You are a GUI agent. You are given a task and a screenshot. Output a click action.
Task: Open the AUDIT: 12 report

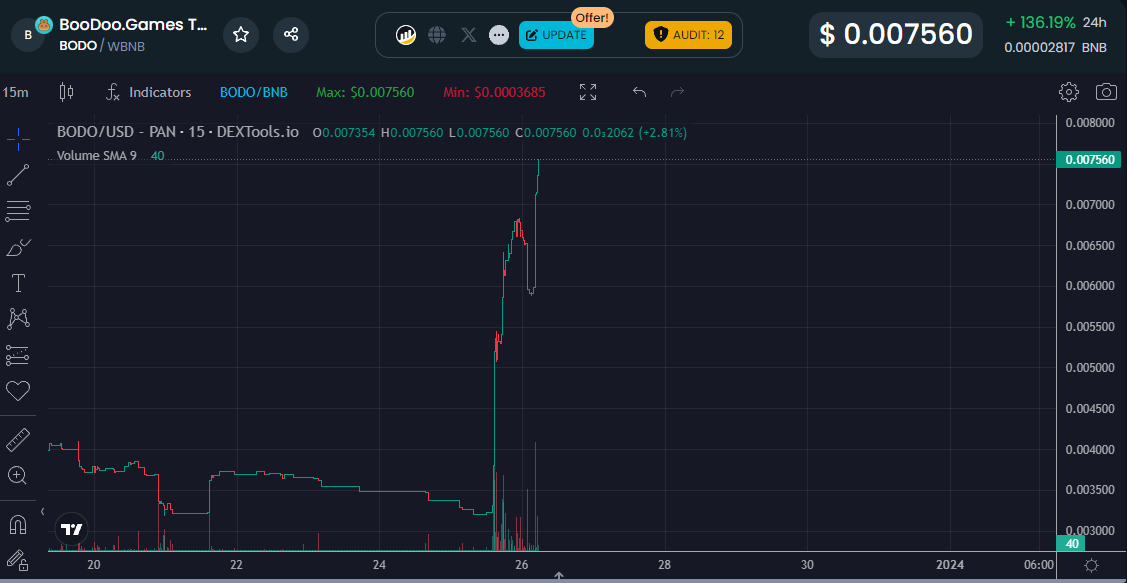click(x=689, y=35)
